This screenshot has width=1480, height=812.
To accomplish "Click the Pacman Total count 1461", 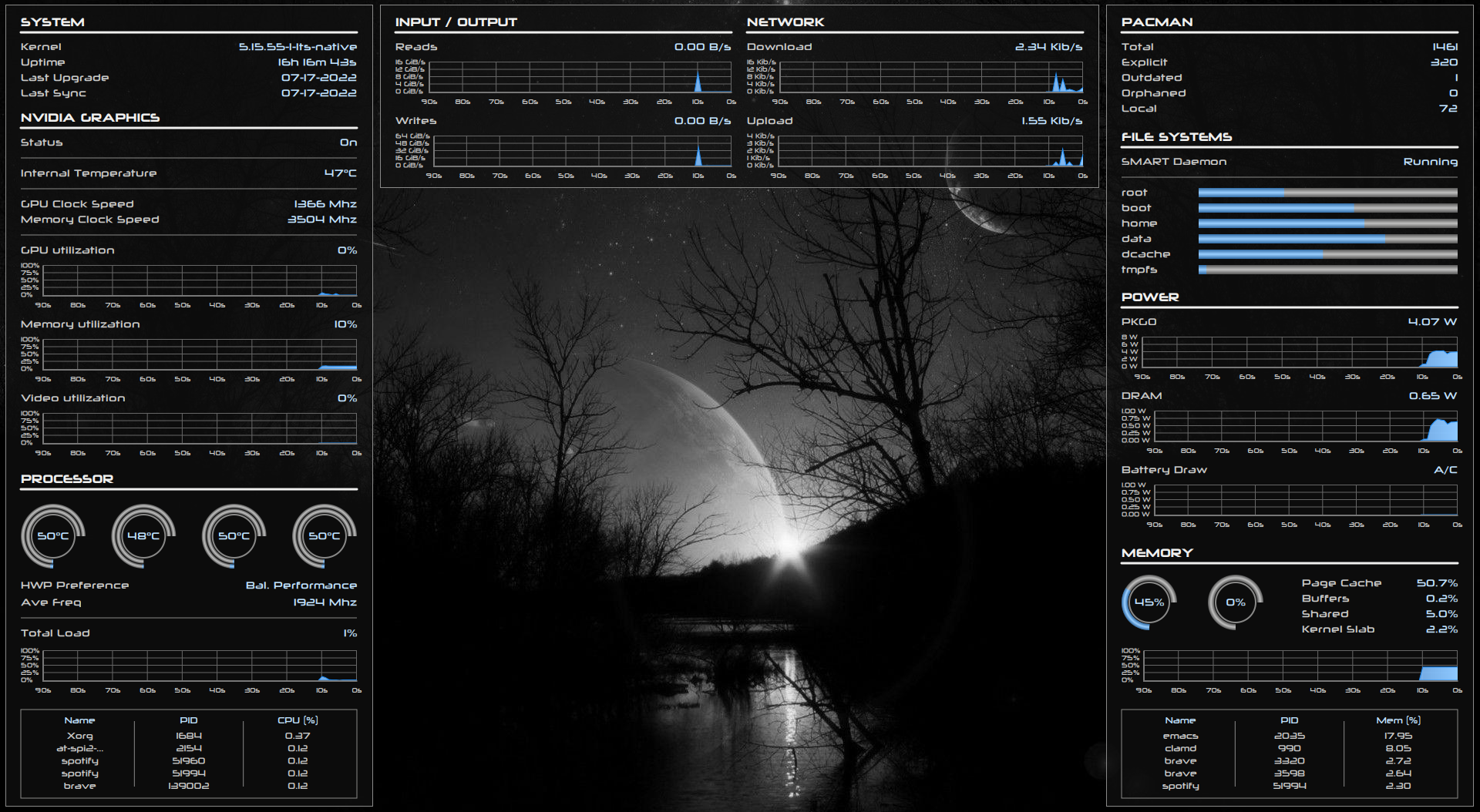I will [x=1445, y=47].
